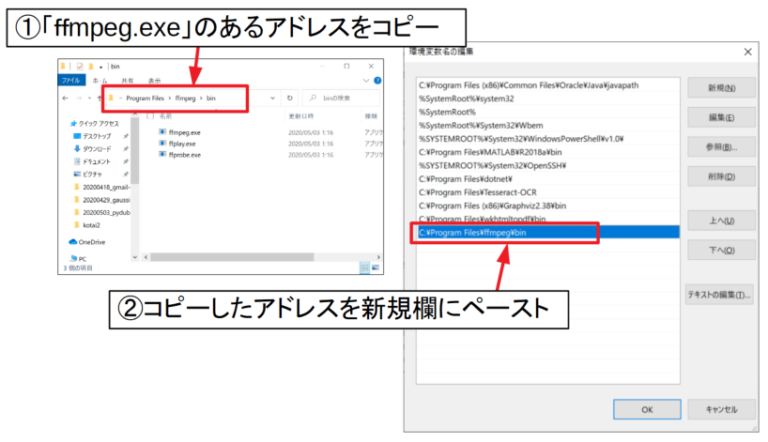Click the refresh icon beside address bar
The height and width of the screenshot is (442, 768).
(x=289, y=98)
